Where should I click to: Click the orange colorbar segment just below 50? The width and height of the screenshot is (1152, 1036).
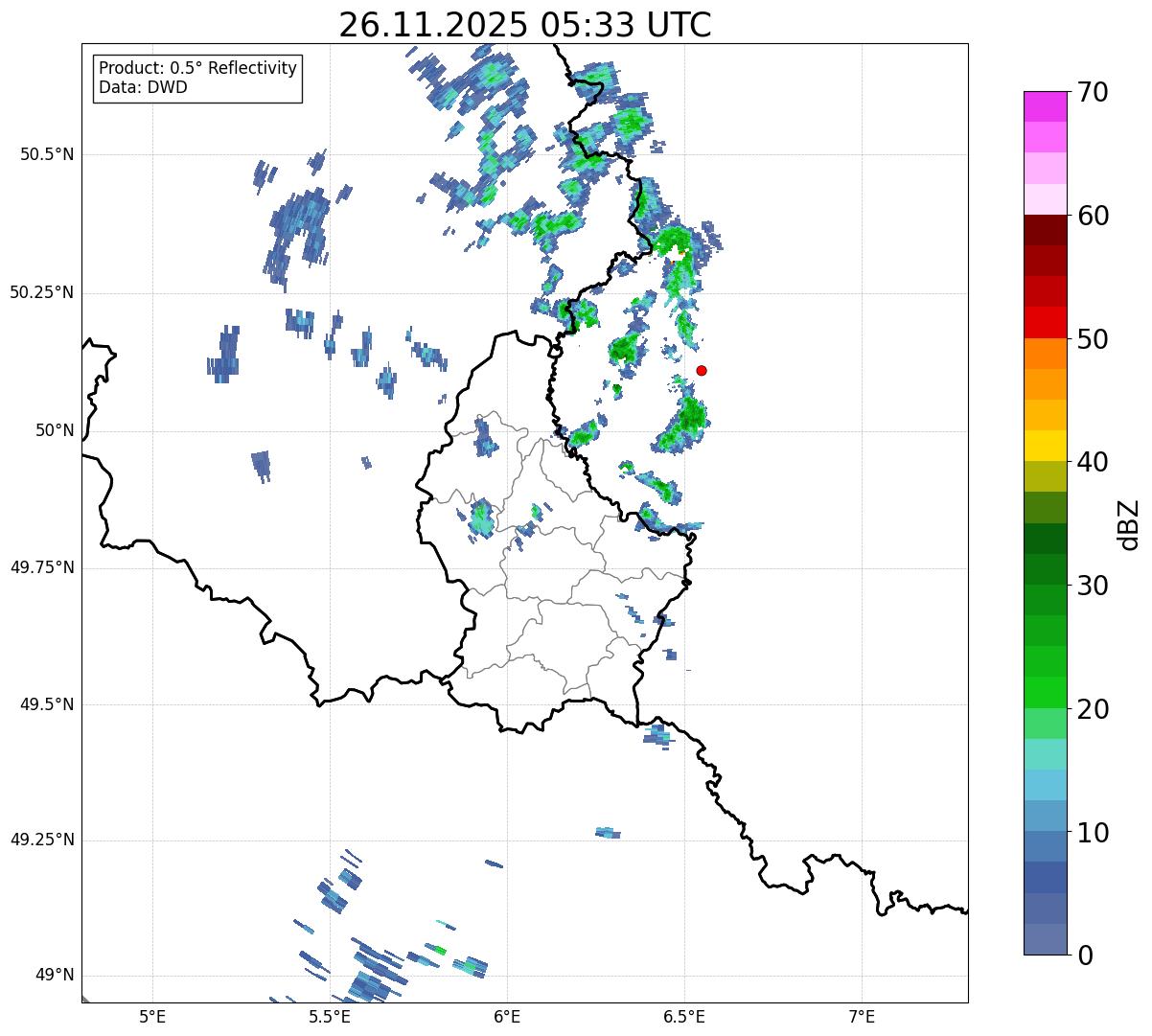click(x=1045, y=354)
